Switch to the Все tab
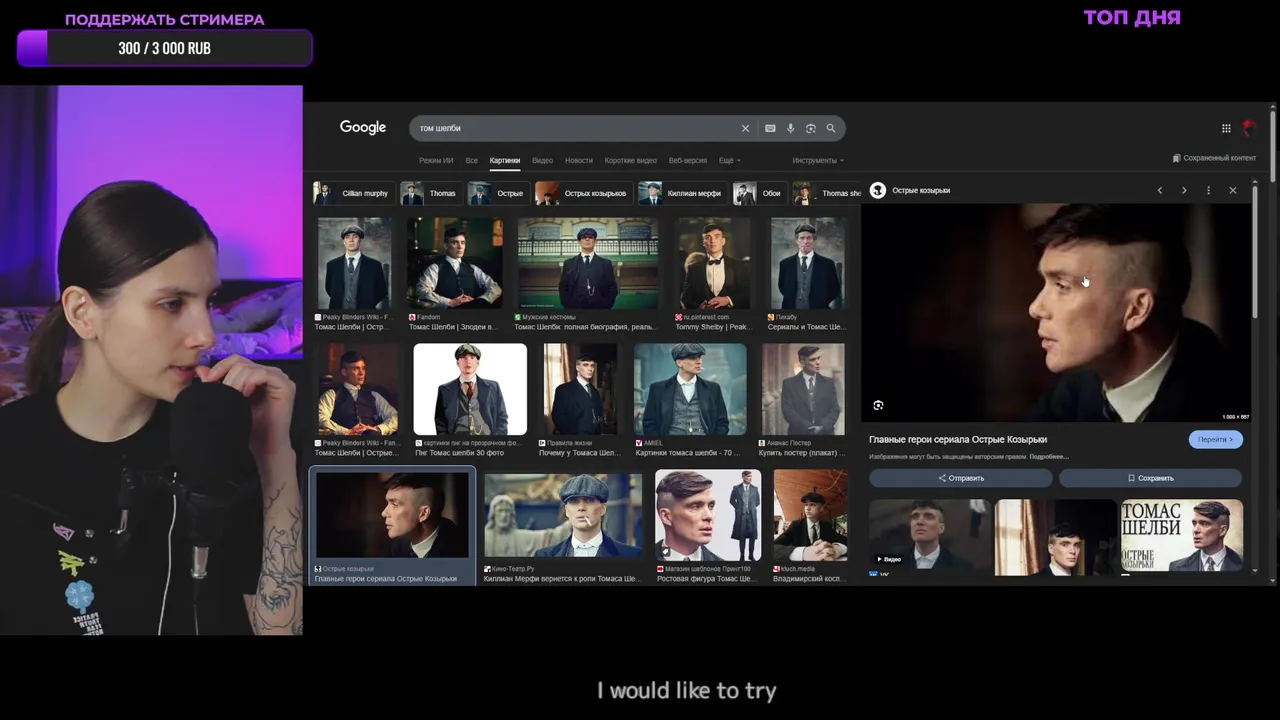This screenshot has height=720, width=1280. (471, 160)
